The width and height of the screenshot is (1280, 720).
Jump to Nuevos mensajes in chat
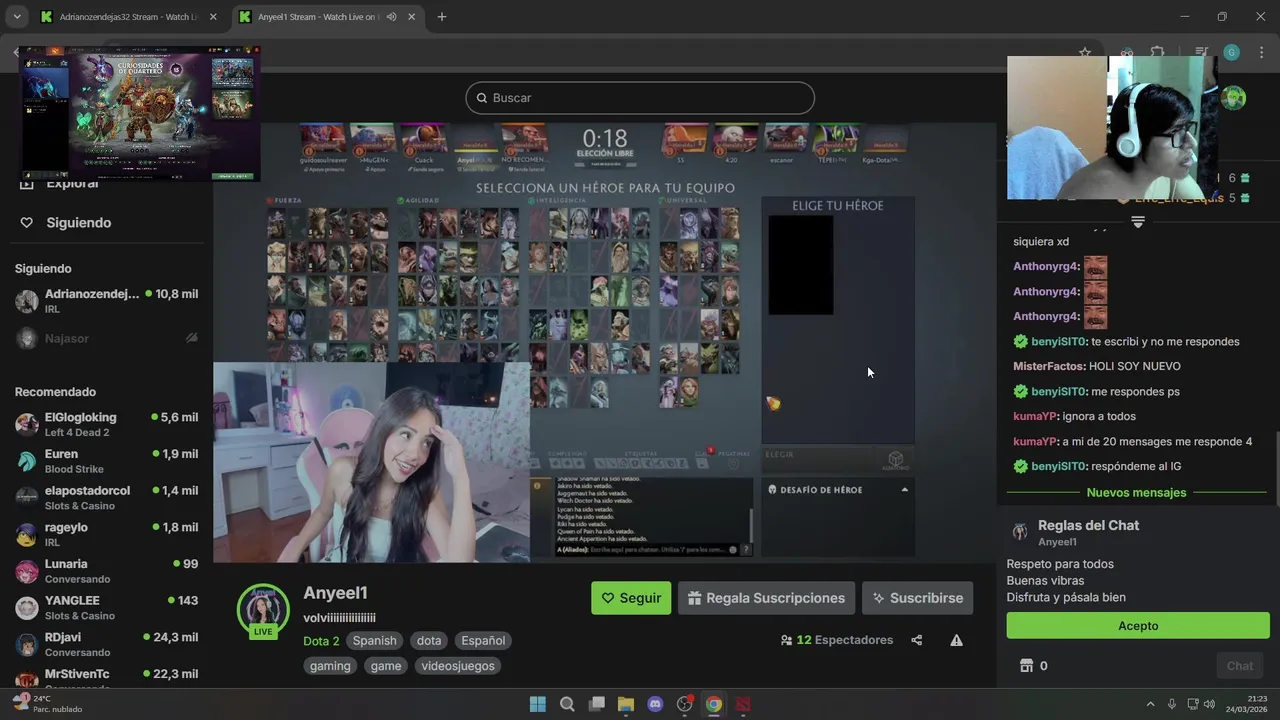(1136, 493)
